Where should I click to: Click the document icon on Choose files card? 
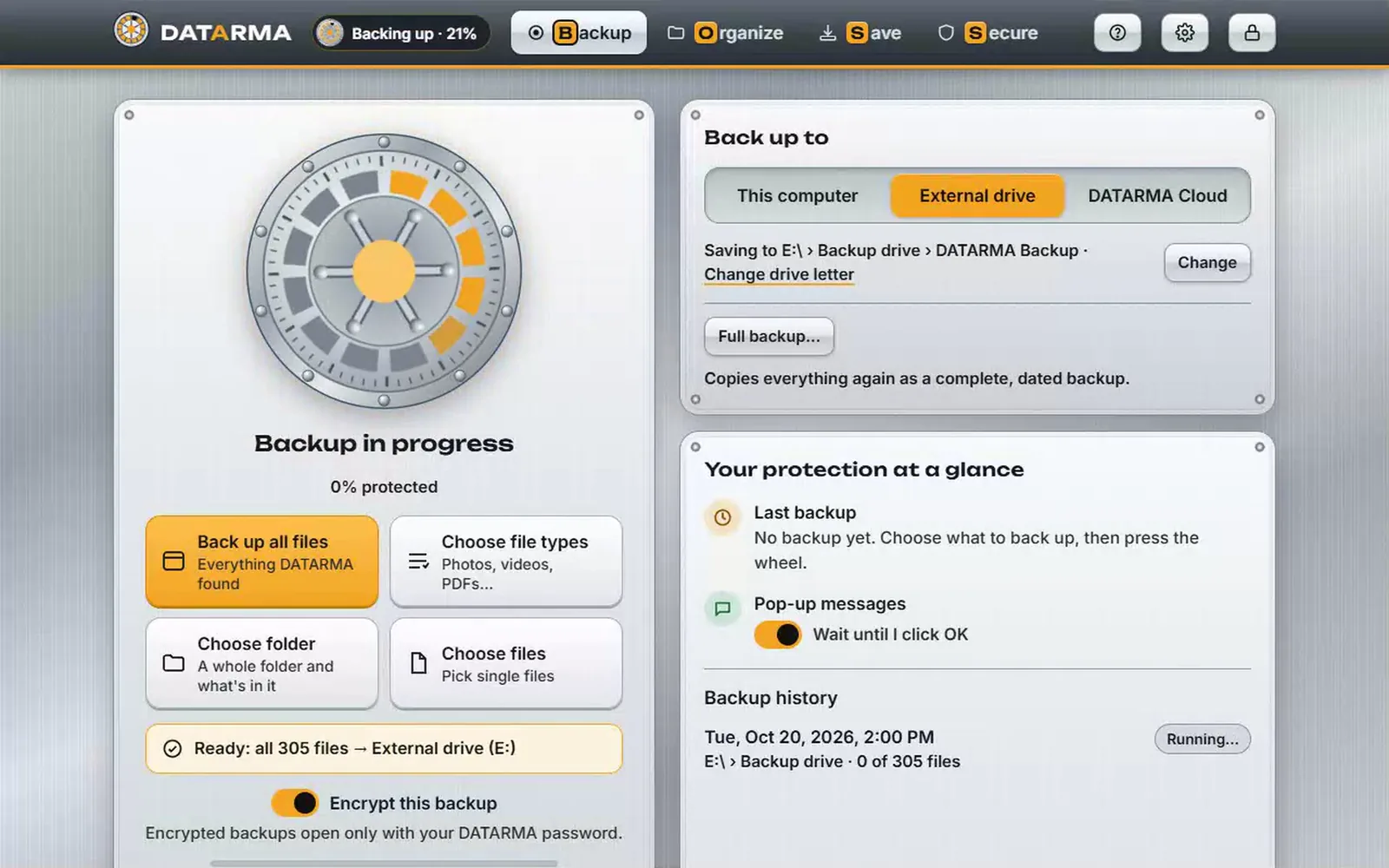tap(418, 663)
